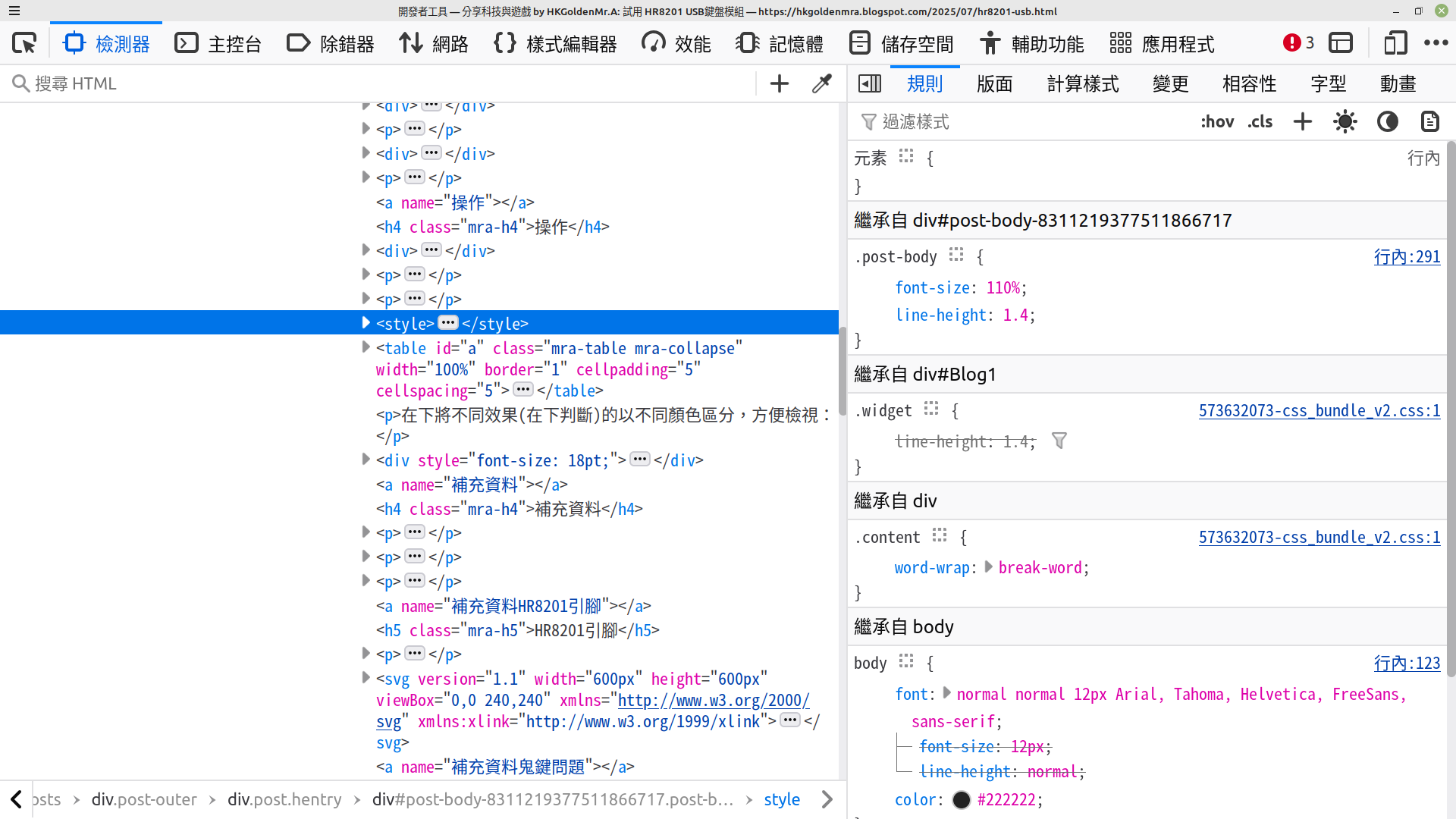1456x819 pixels.
Task: Select div.post.hentry in the breadcrumbs
Action: point(284,799)
